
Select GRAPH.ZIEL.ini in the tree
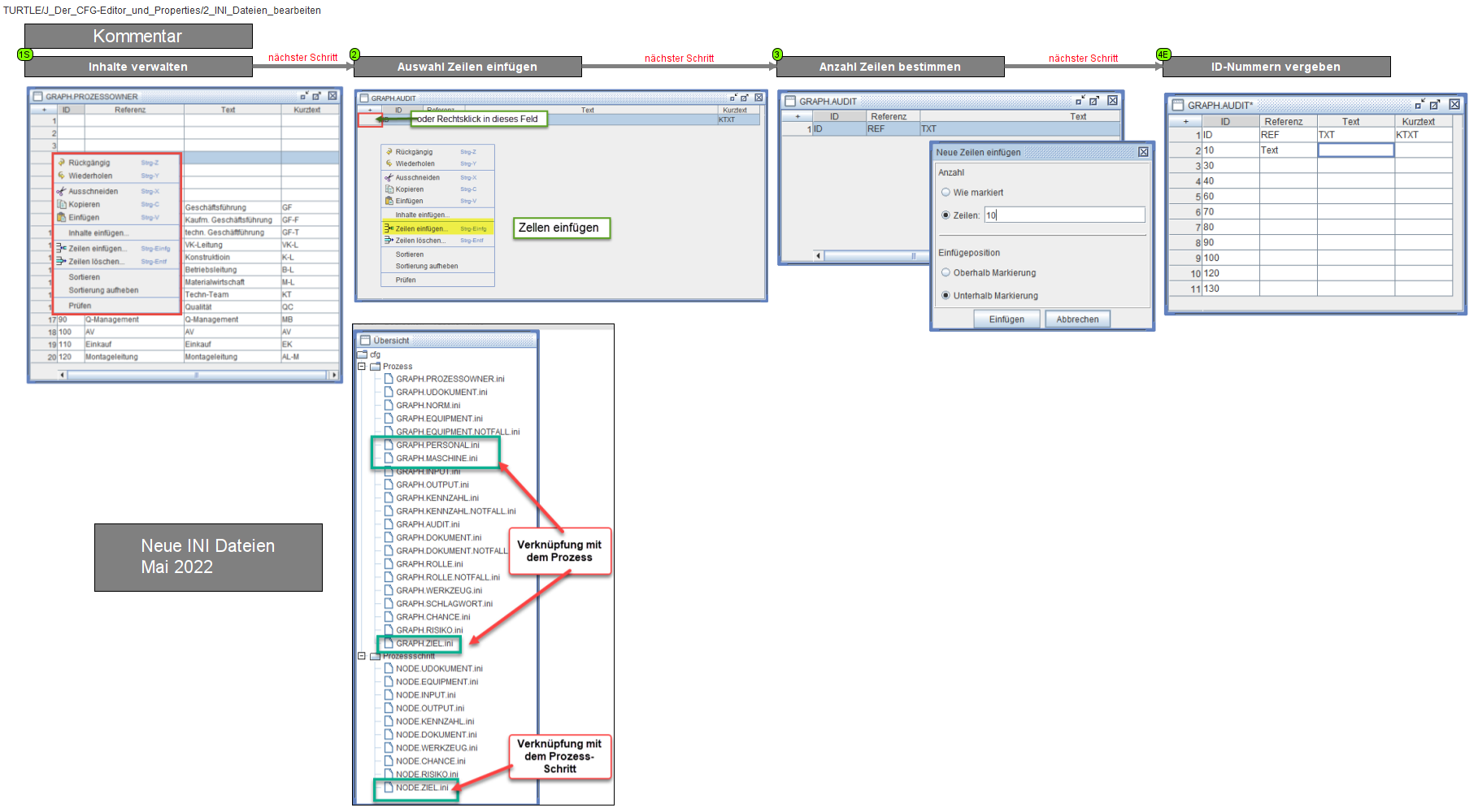click(x=424, y=643)
